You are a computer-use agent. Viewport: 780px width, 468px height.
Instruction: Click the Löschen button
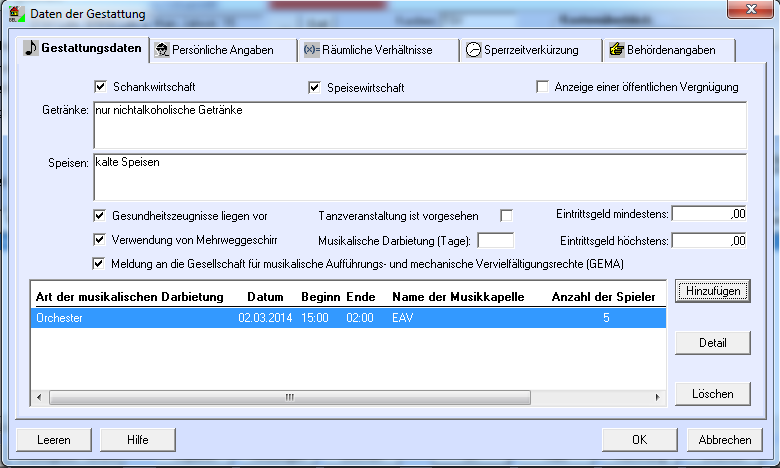click(712, 394)
